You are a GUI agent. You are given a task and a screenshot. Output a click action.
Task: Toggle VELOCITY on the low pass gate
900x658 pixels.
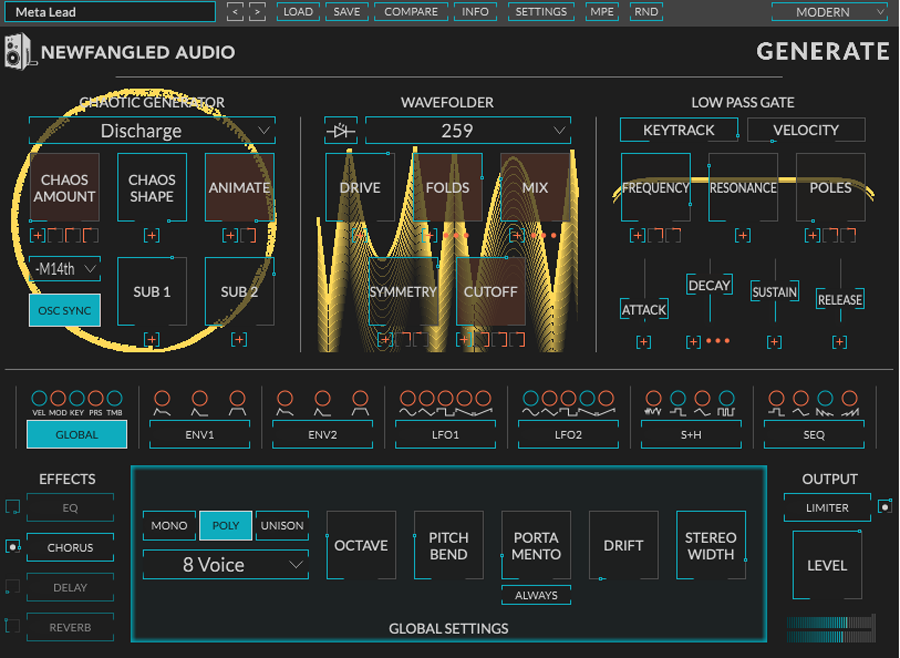pyautogui.click(x=806, y=130)
